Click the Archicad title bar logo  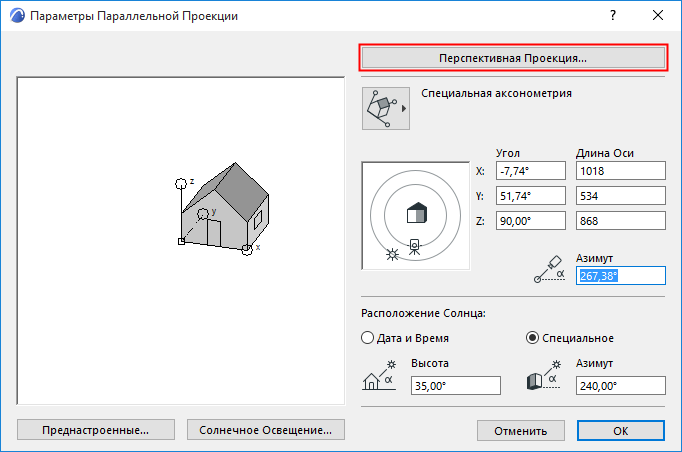(x=17, y=16)
